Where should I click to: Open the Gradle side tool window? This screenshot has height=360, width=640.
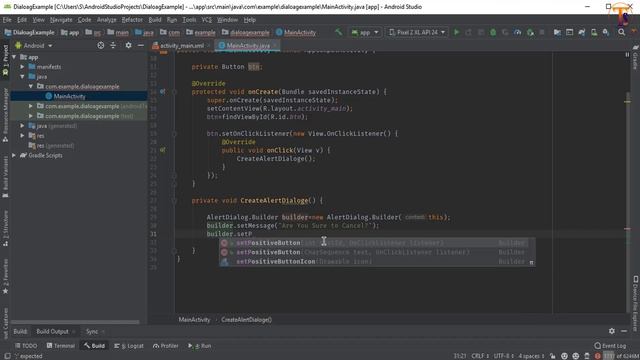[636, 57]
